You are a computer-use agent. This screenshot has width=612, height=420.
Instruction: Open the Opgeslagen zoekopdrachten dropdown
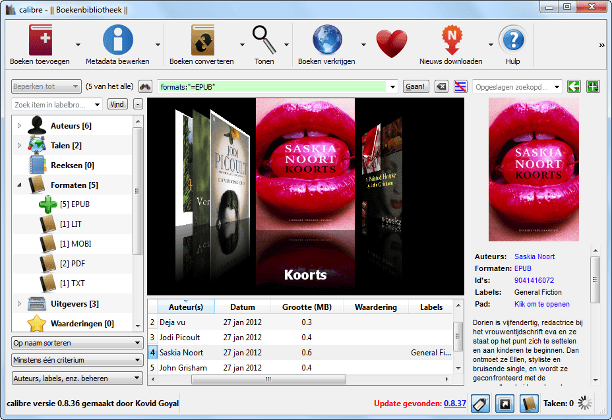coord(517,87)
